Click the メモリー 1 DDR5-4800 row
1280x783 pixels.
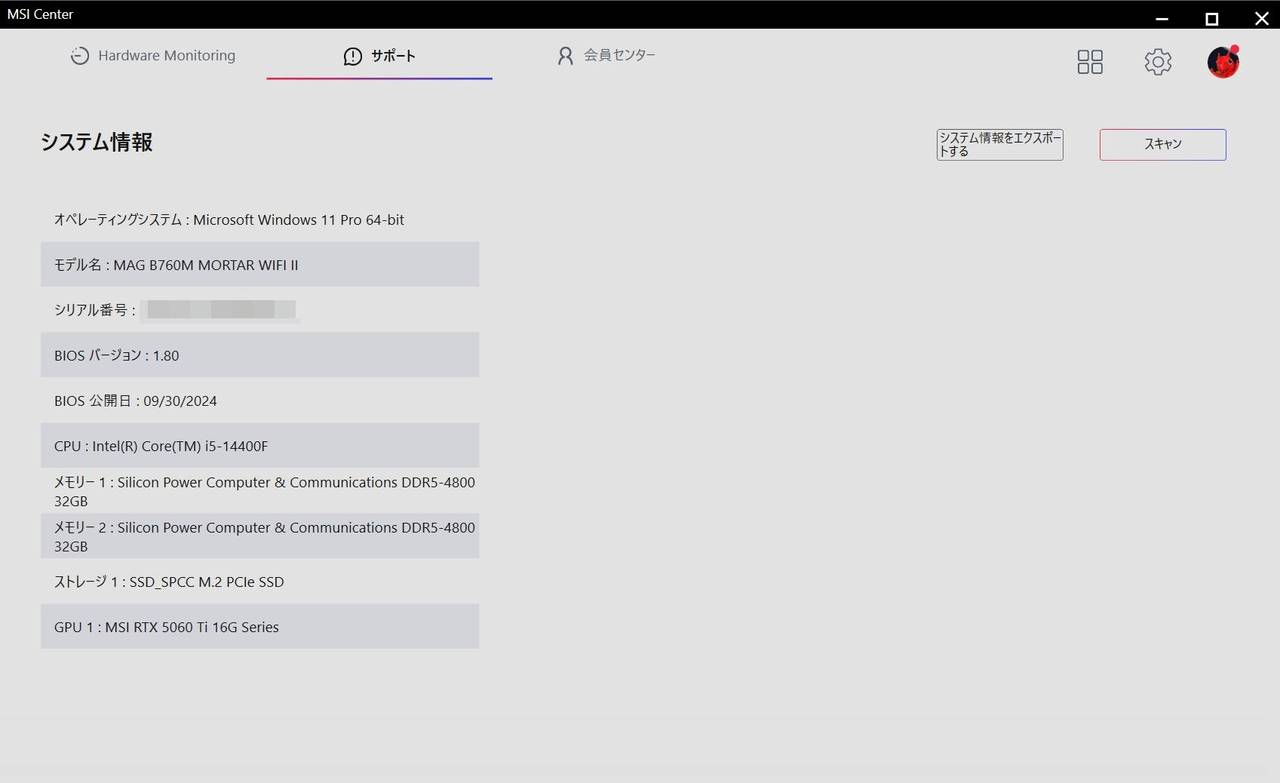[259, 491]
